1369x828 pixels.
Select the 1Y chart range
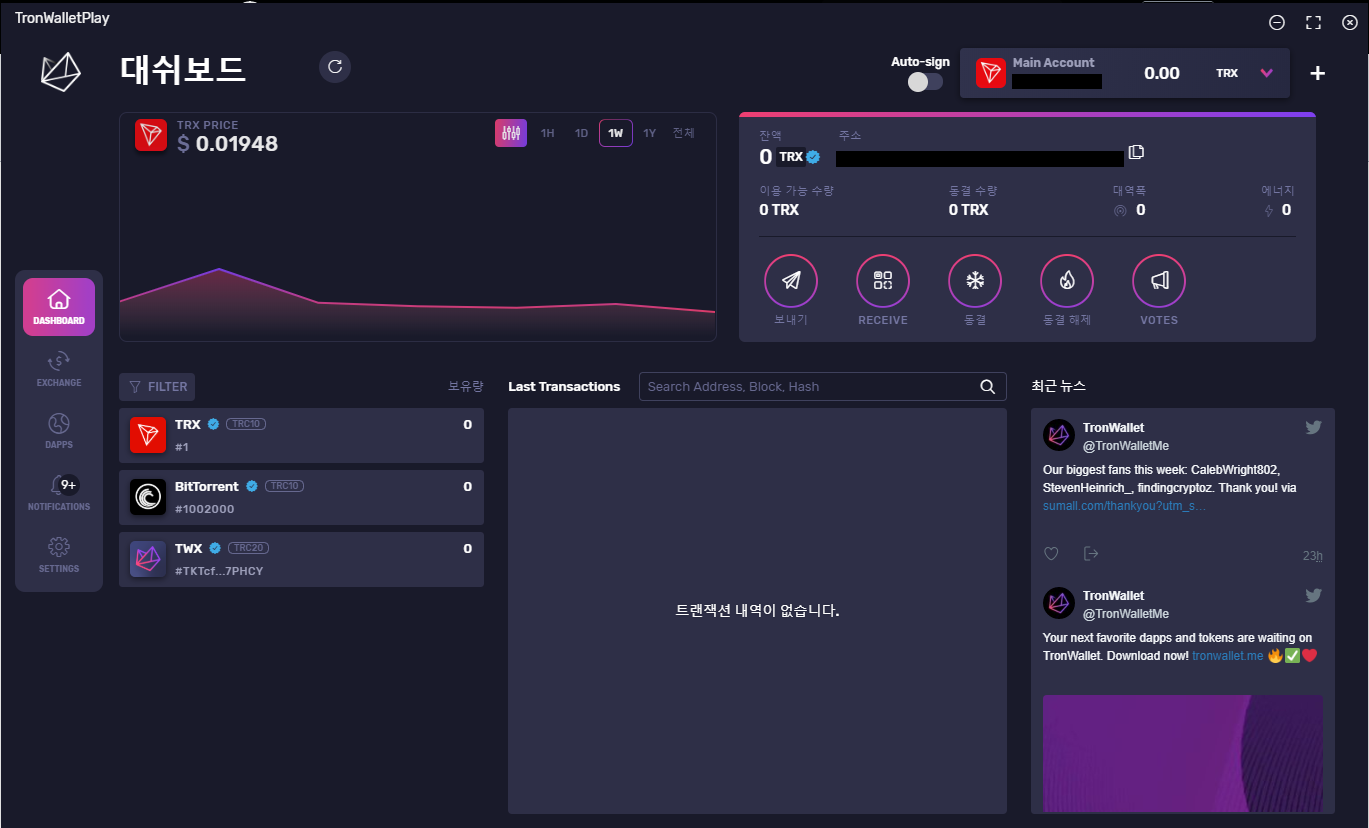click(x=650, y=133)
